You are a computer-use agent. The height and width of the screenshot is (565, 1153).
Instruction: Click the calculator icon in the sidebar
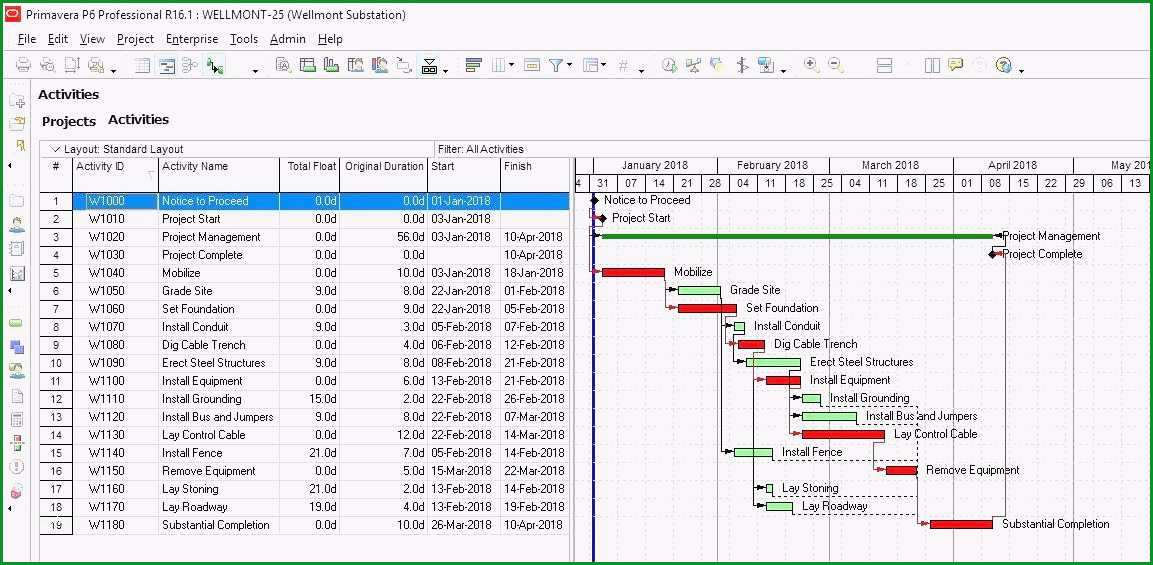[x=17, y=419]
